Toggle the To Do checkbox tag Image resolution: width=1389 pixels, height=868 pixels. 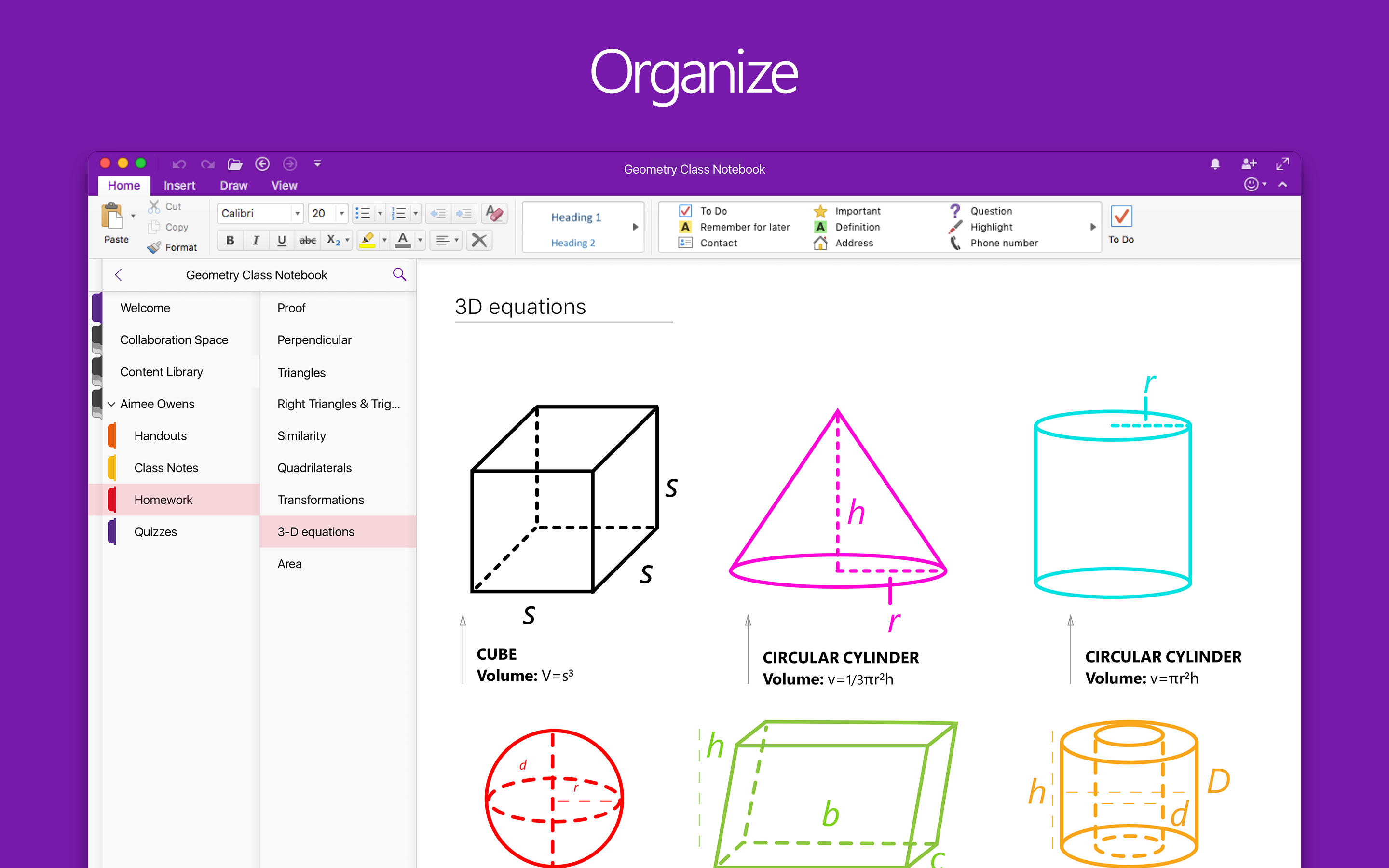685,211
